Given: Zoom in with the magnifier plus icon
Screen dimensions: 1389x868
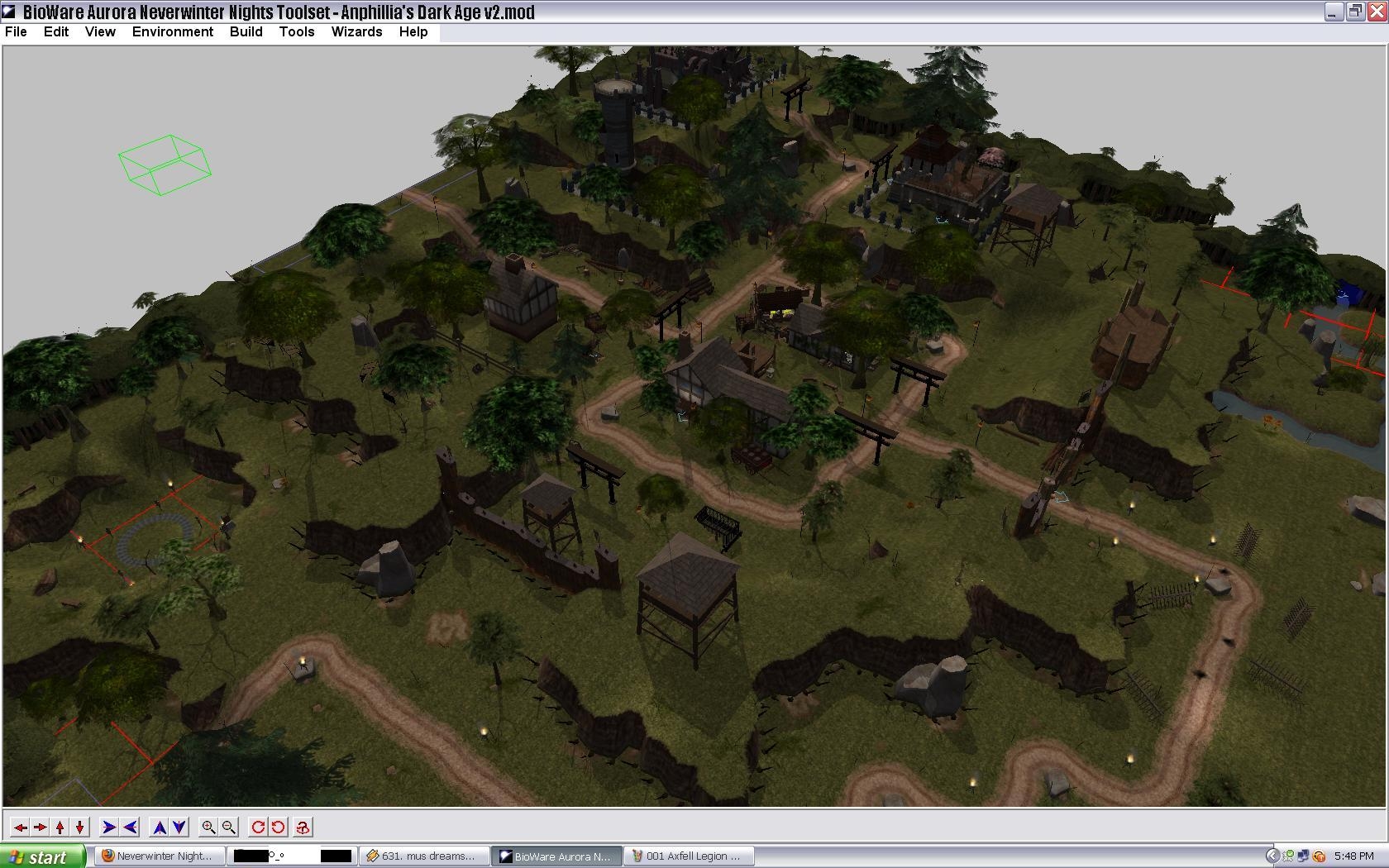Looking at the screenshot, I should tap(208, 827).
